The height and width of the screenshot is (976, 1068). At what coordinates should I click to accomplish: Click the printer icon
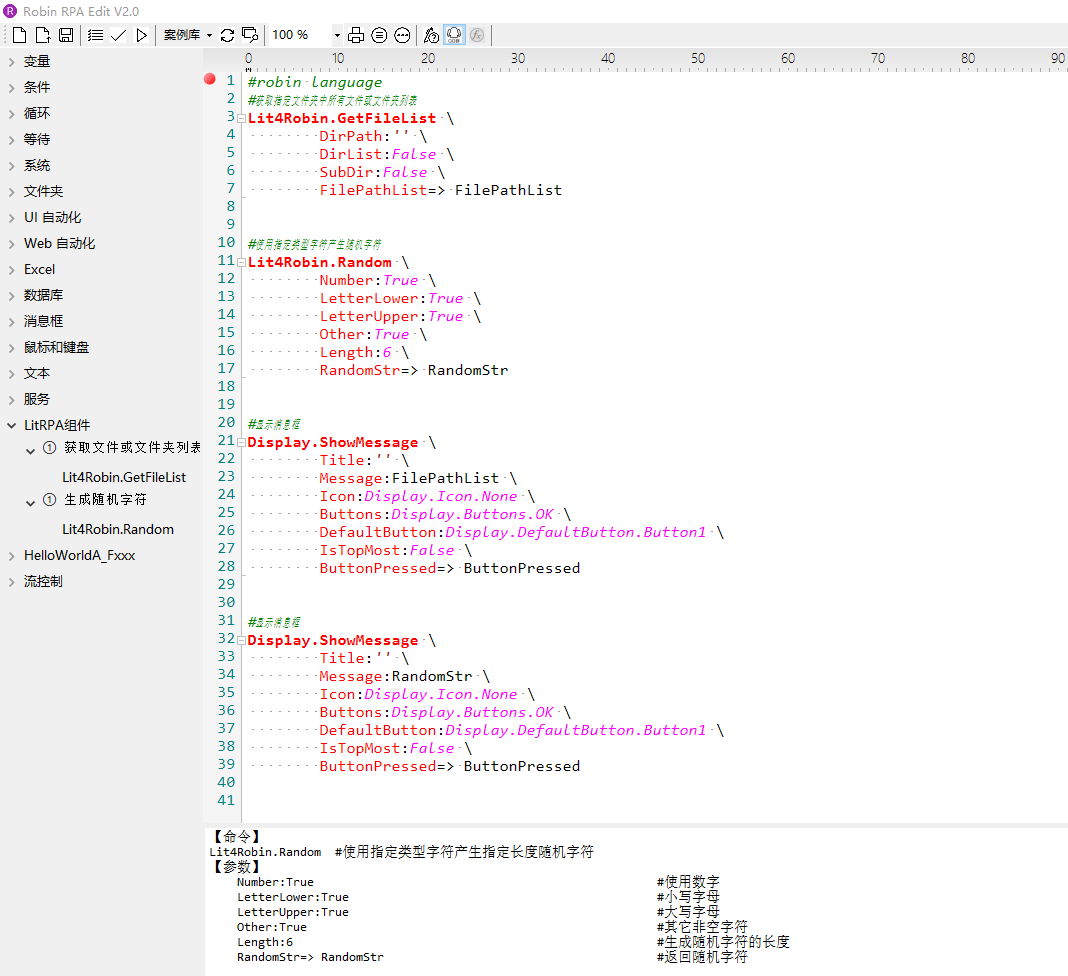(x=356, y=35)
